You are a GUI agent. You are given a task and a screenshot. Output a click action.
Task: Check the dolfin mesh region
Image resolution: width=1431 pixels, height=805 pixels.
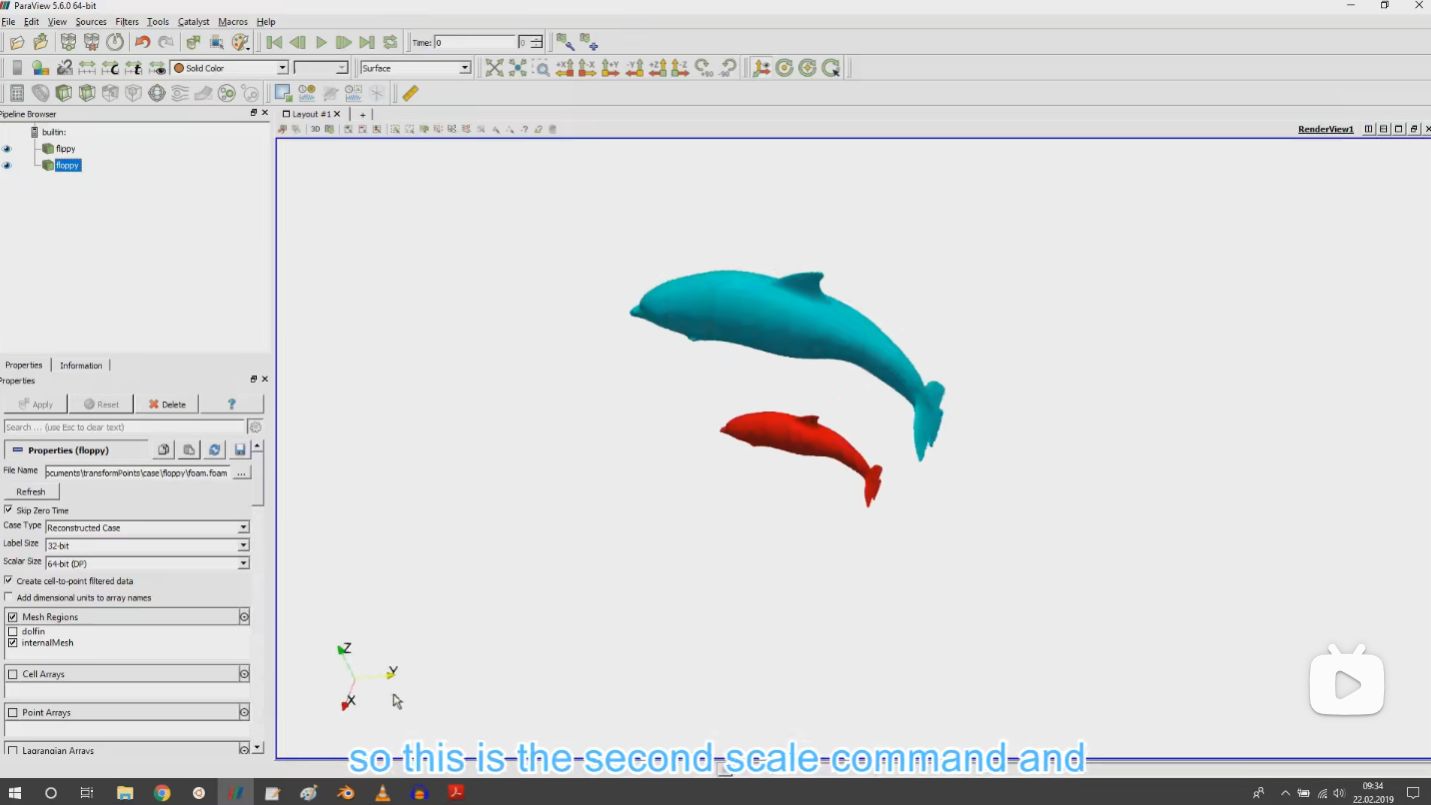[13, 631]
